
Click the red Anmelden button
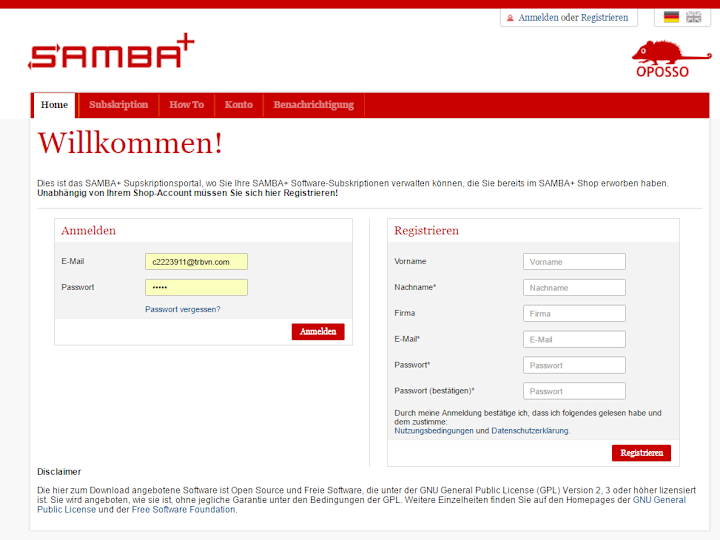318,332
